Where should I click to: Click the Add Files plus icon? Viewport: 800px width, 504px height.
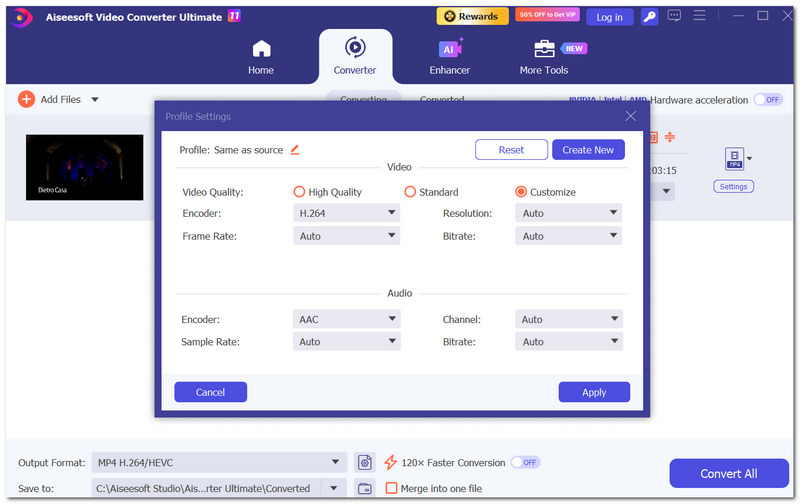coord(26,99)
